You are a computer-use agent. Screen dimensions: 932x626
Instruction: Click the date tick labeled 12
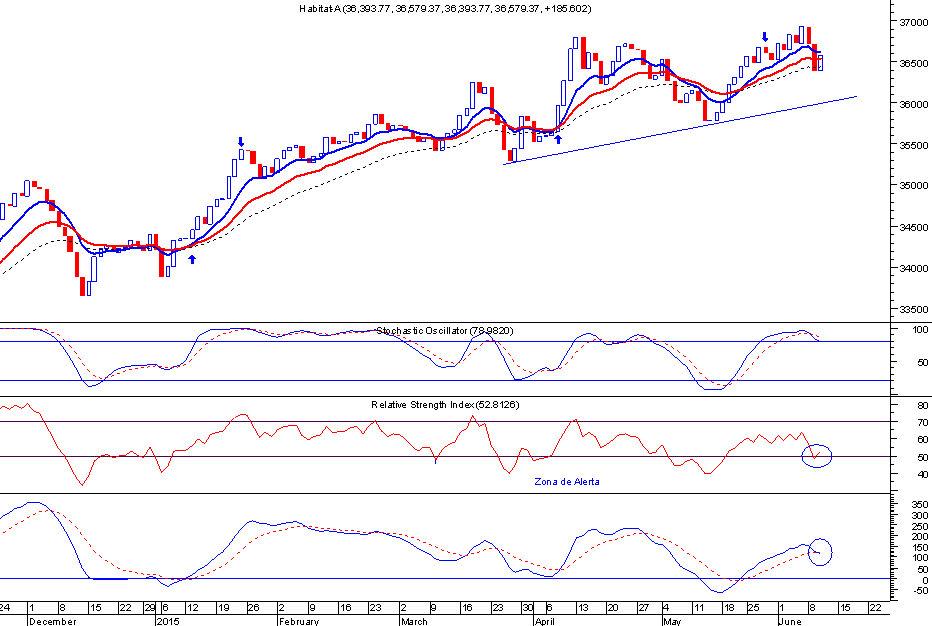[193, 608]
